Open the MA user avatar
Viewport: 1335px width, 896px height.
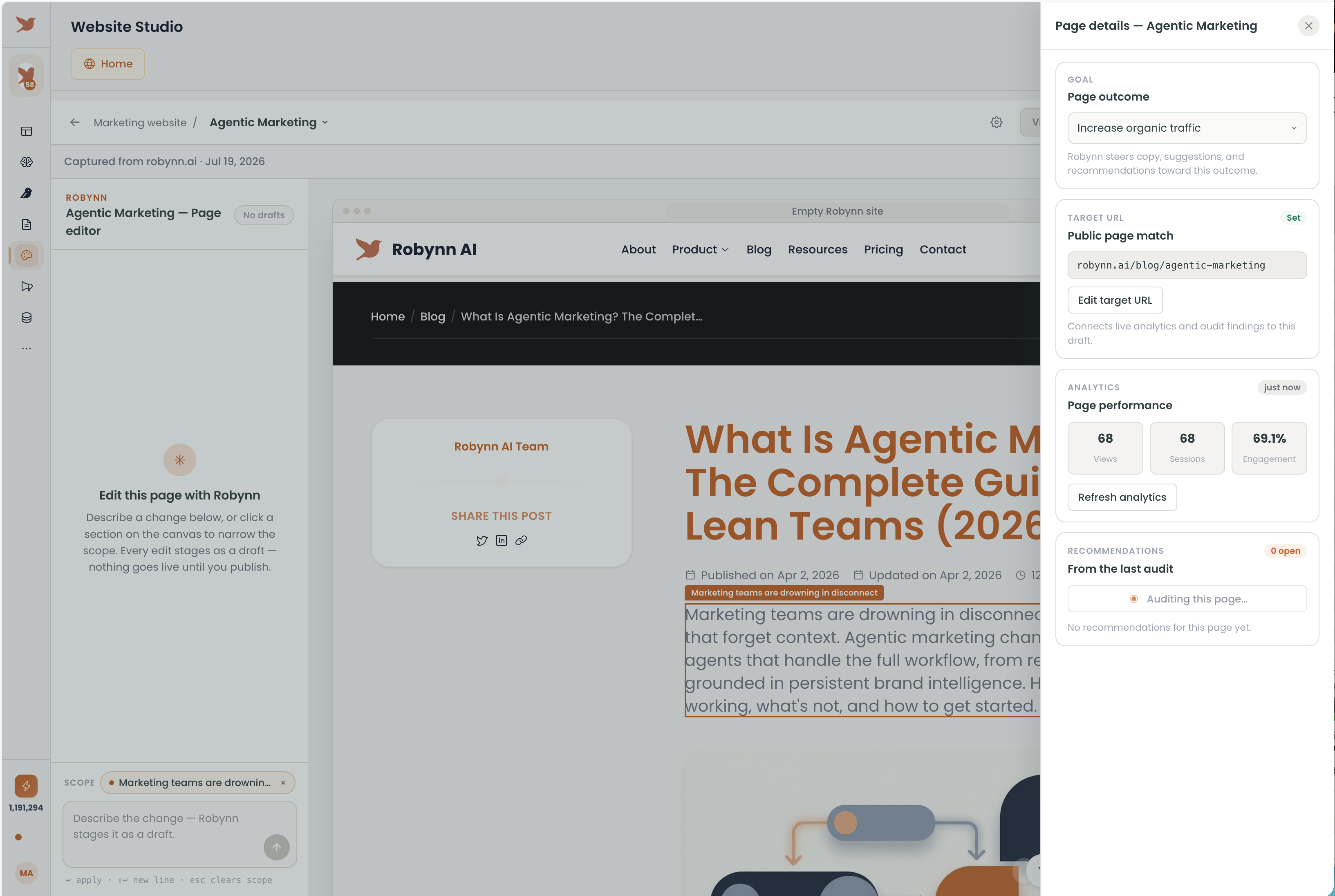coord(26,873)
